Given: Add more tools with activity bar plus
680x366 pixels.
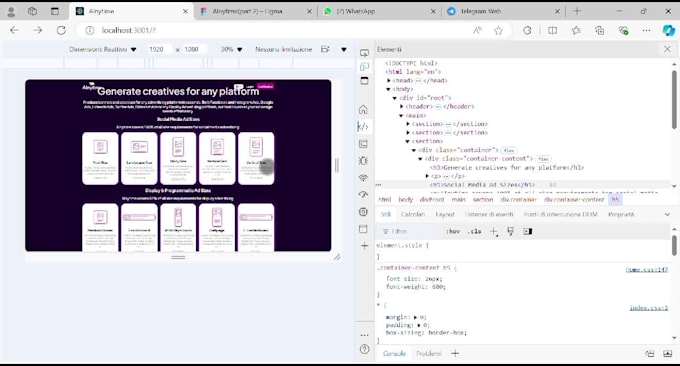Looking at the screenshot, I should pos(364,246).
